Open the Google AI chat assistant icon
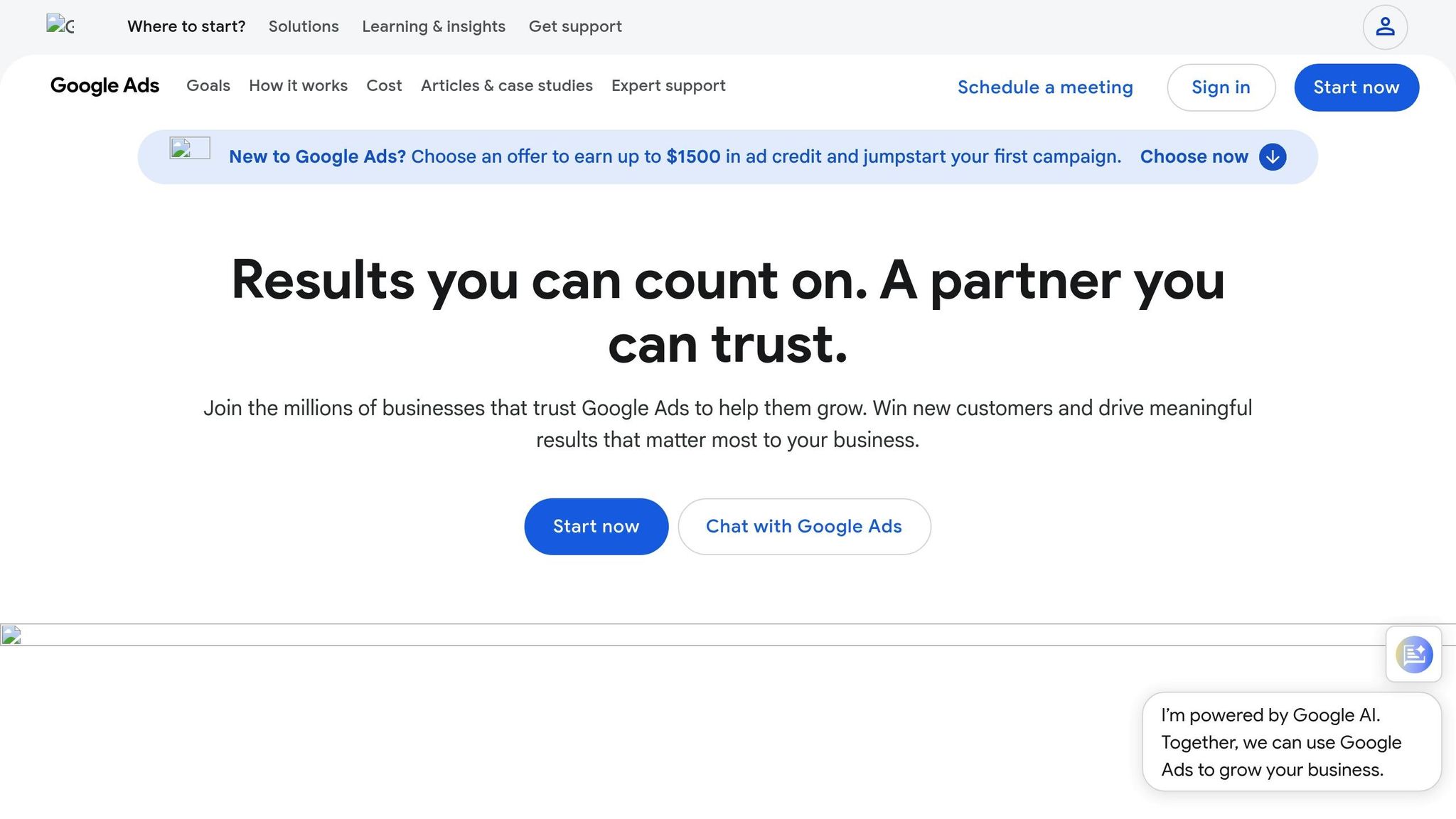The height and width of the screenshot is (819, 1456). [x=1413, y=654]
